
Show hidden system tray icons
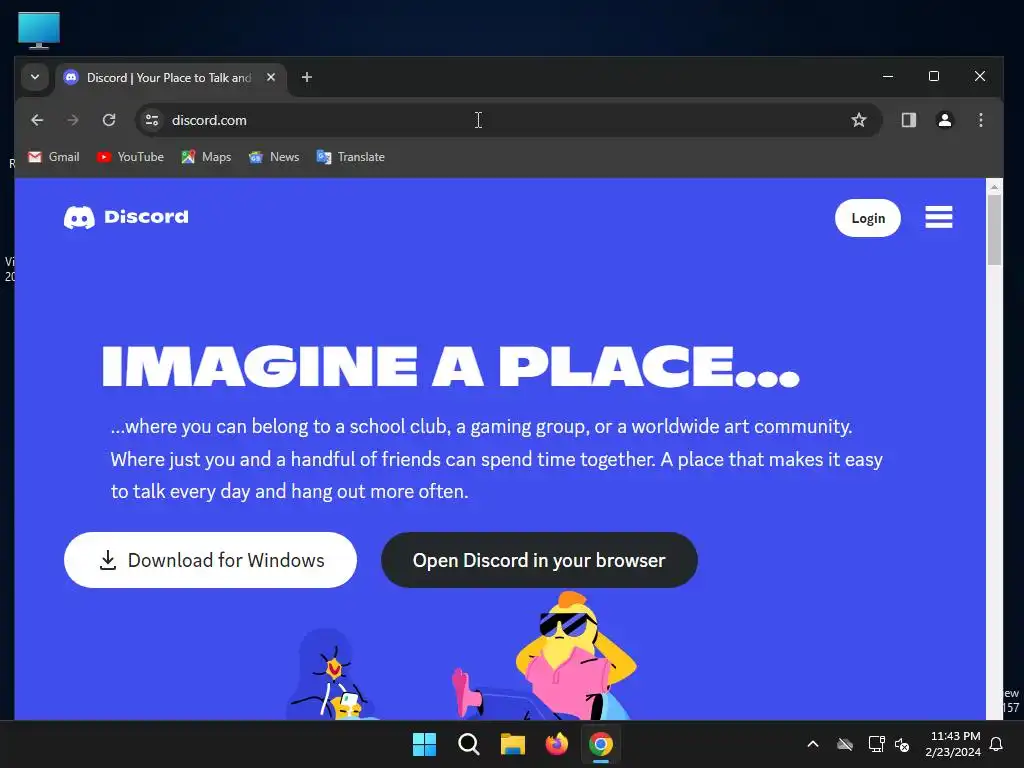pyautogui.click(x=813, y=744)
